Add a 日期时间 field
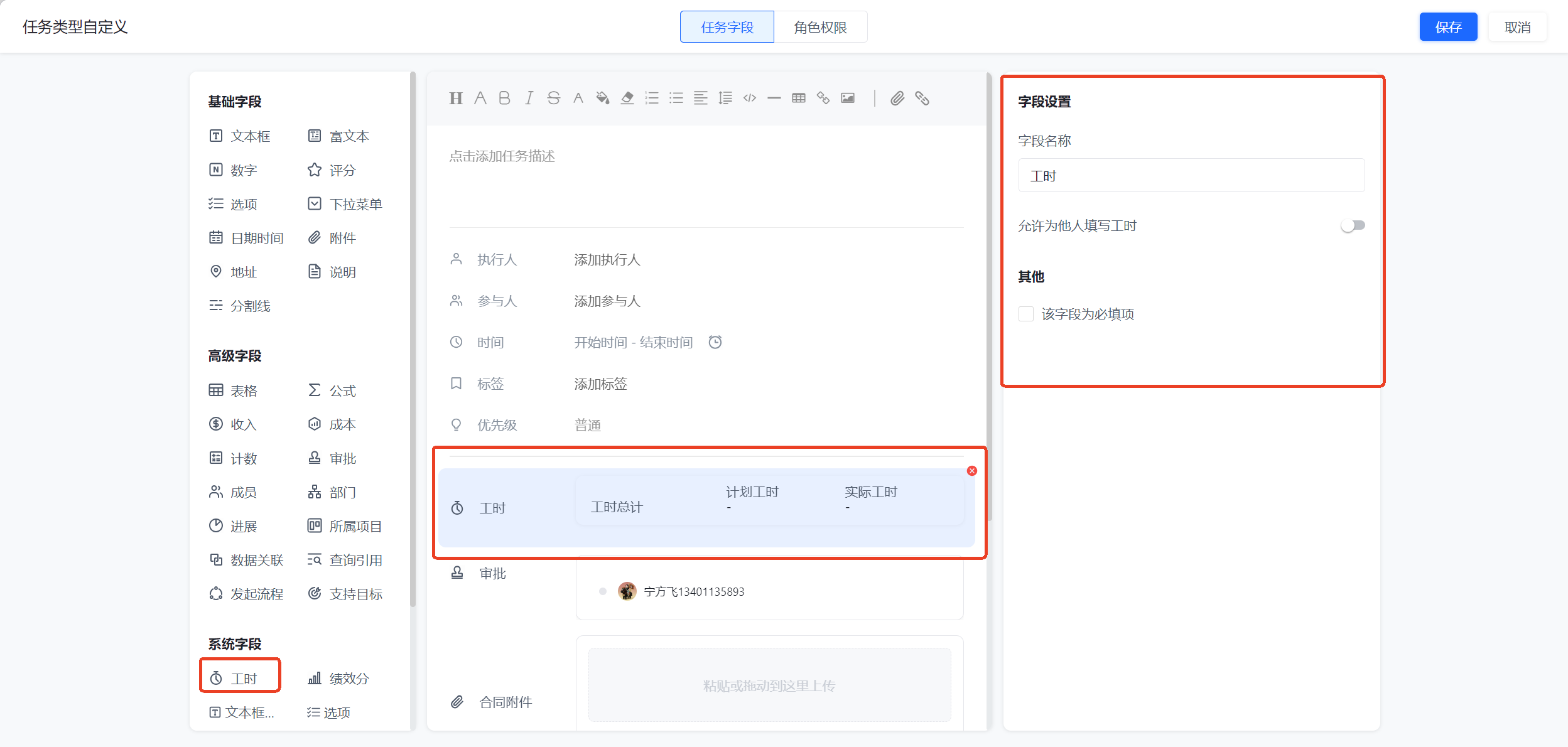Screen dimensions: 1568x747 click(x=246, y=238)
